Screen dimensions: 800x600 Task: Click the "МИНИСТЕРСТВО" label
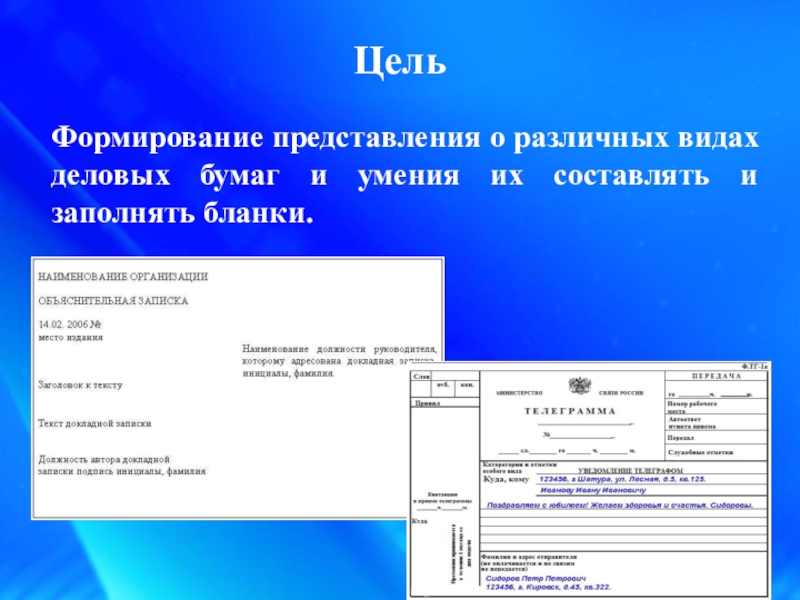pos(519,393)
